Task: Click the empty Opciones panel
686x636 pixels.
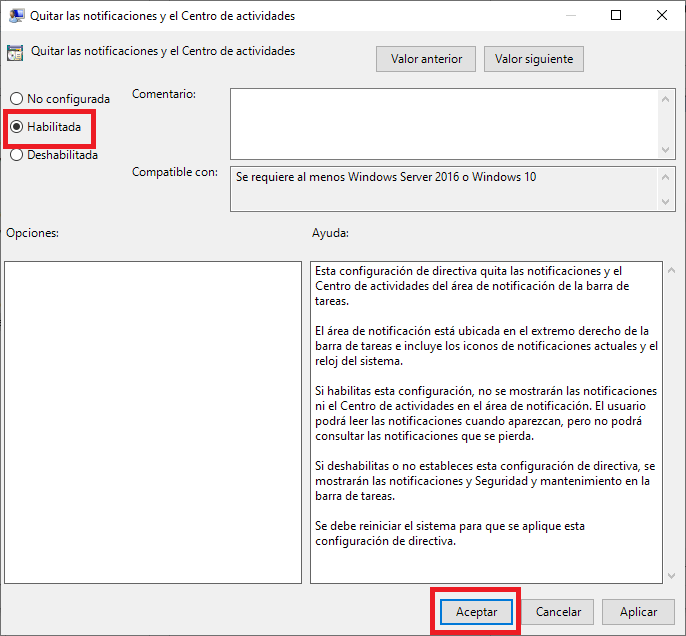Action: click(x=153, y=423)
